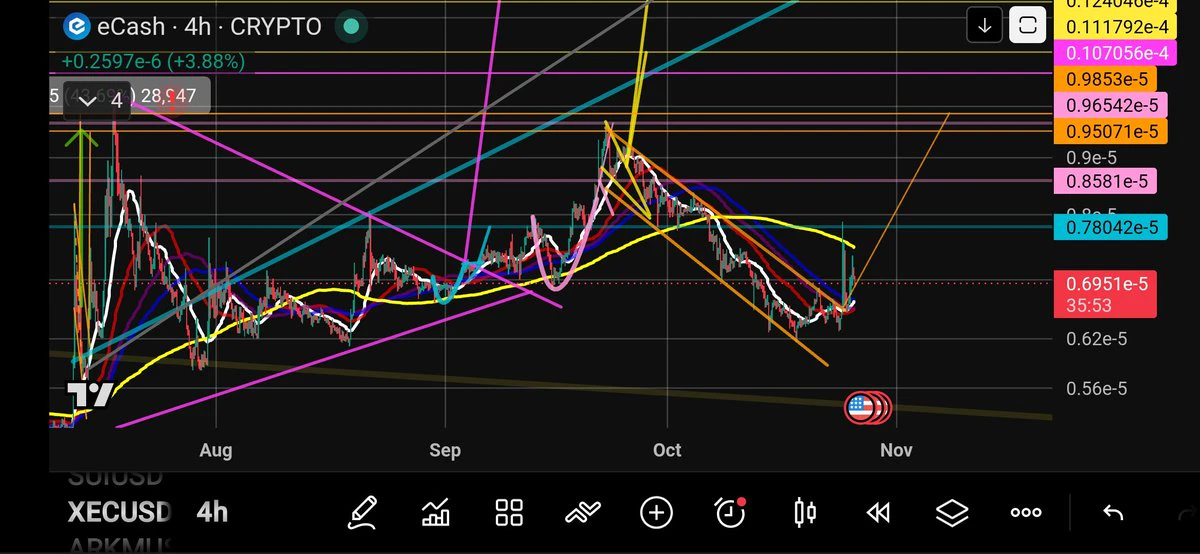Start bar replay with rewind icon
Image resolution: width=1200 pixels, height=554 pixels.
[878, 513]
